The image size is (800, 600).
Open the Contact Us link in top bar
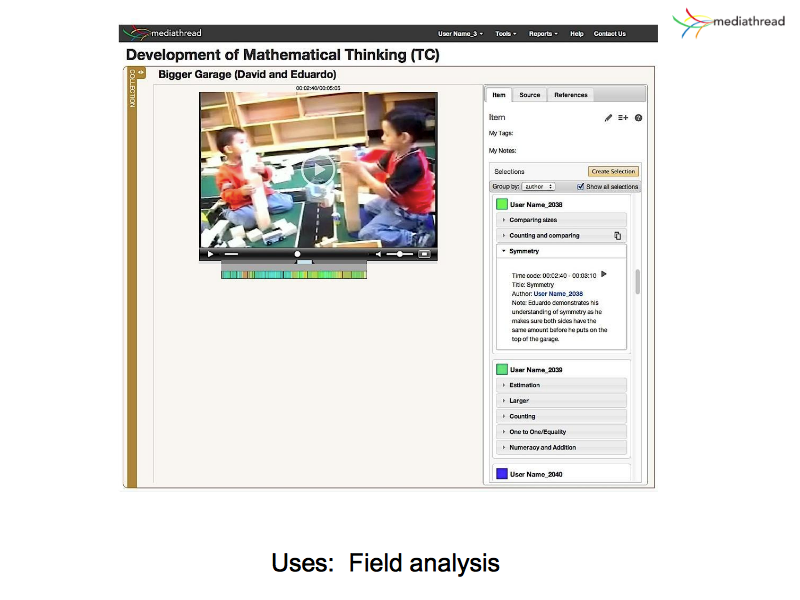pos(609,33)
